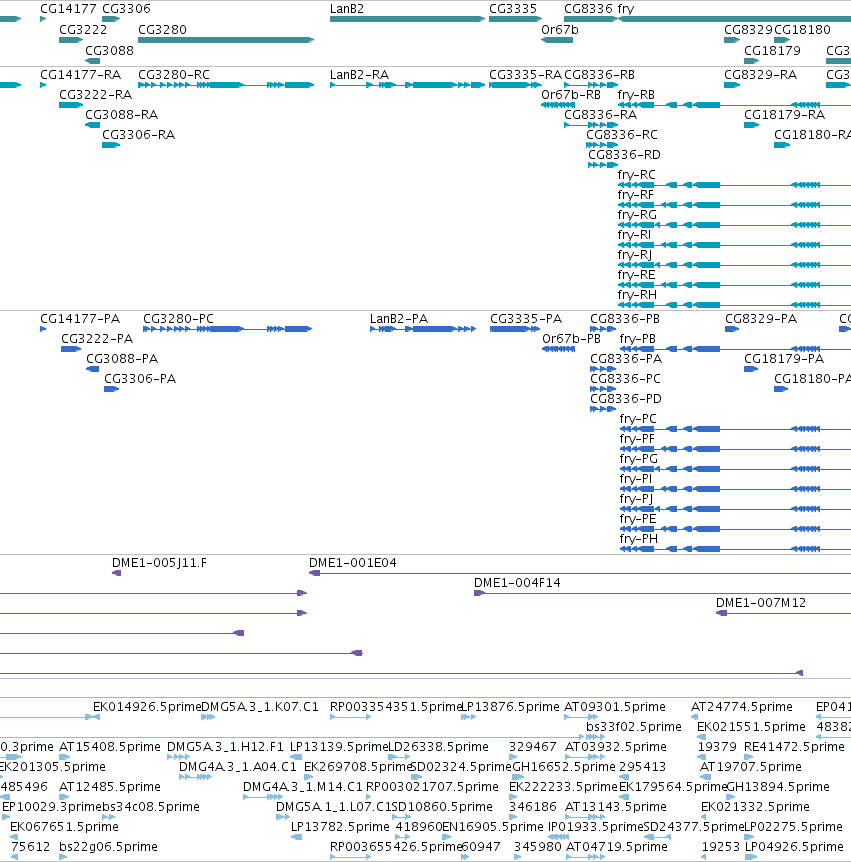
Task: Click the fry-RC transcript label
Action: point(637,175)
